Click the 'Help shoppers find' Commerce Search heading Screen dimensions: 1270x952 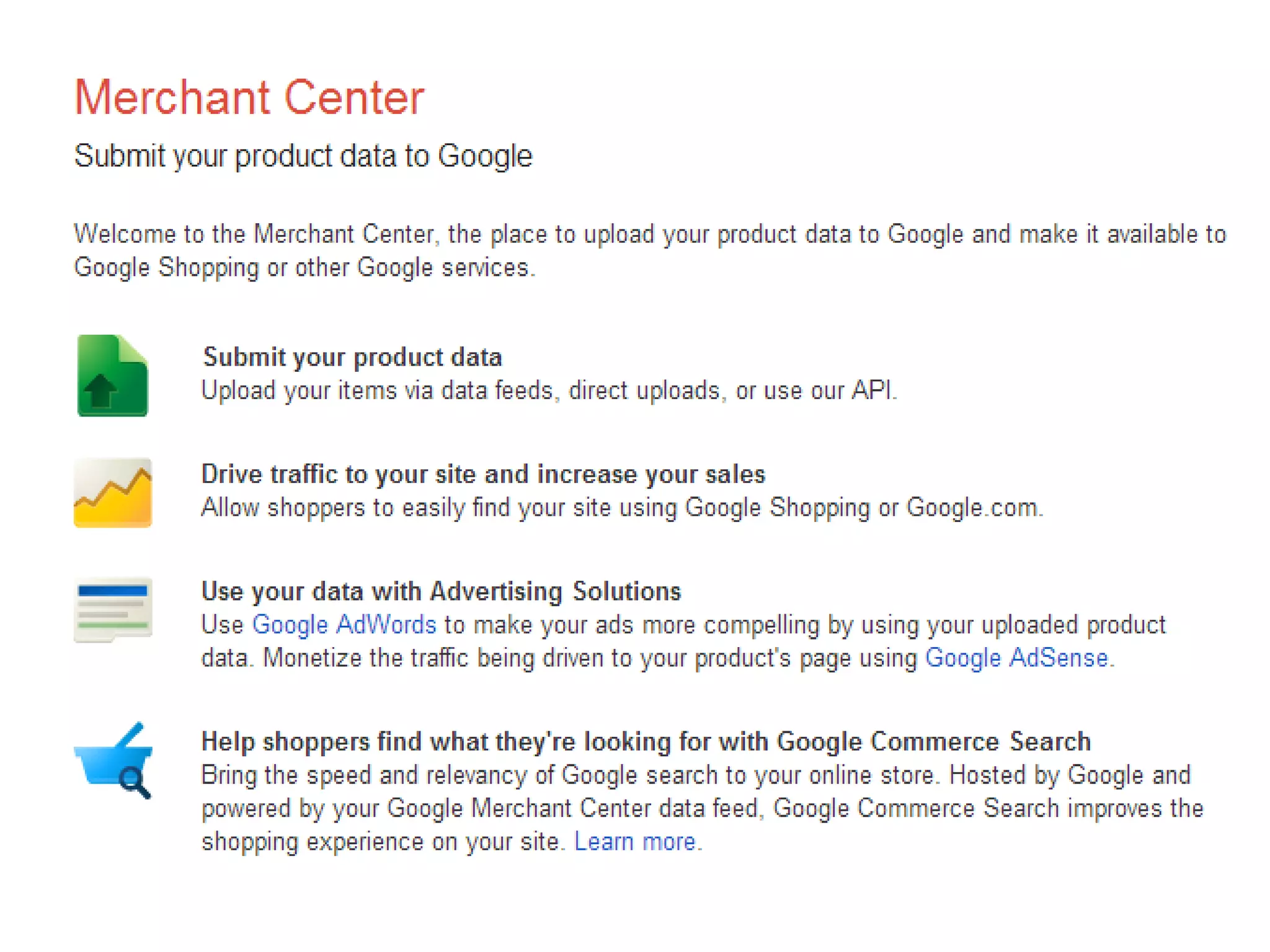[x=646, y=742]
